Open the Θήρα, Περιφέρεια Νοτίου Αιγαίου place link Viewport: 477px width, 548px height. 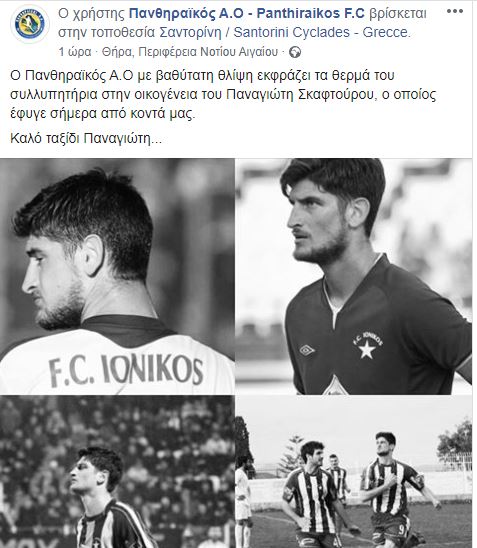point(190,52)
